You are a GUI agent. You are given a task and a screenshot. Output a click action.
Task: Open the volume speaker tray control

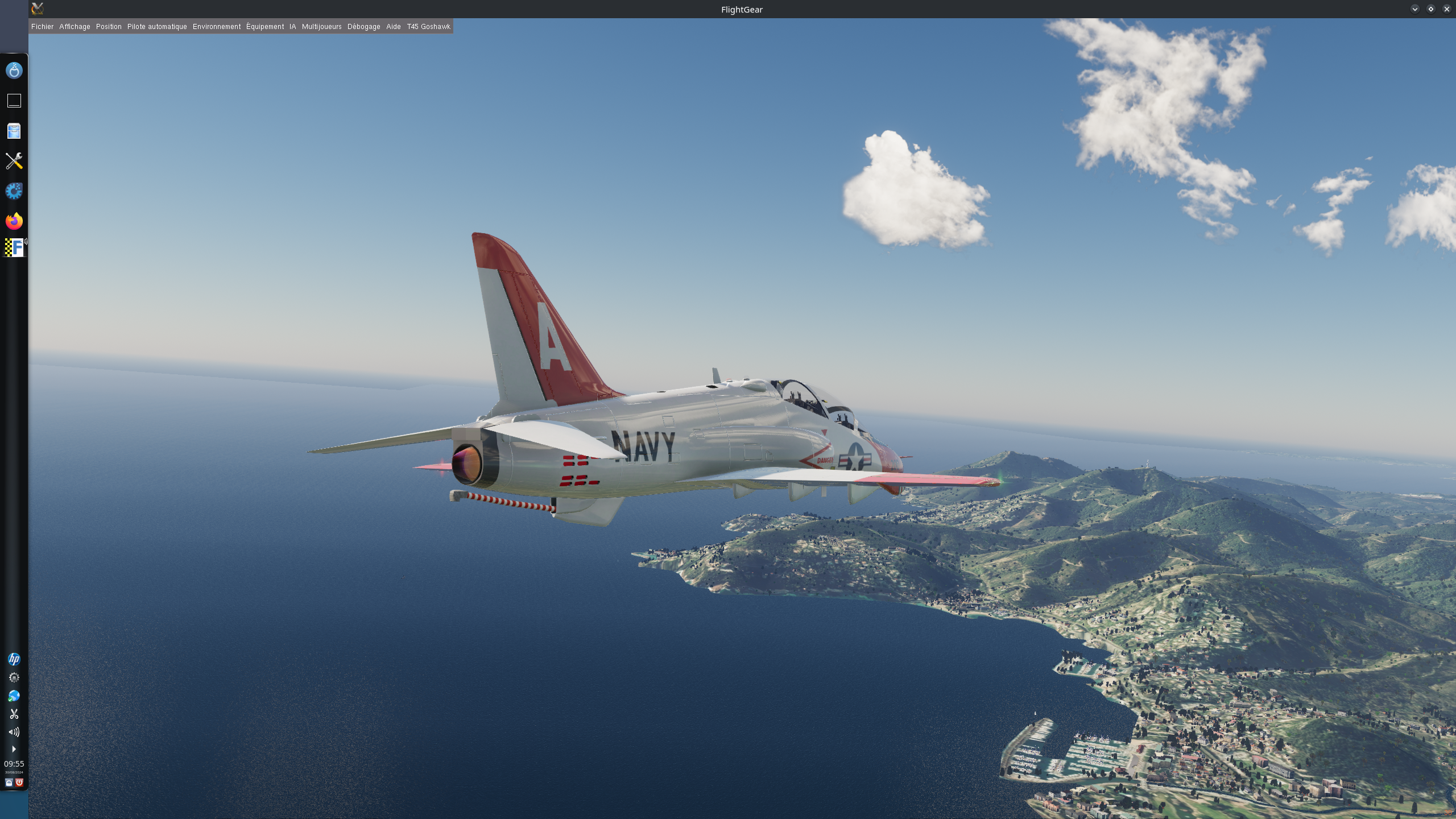pos(14,732)
